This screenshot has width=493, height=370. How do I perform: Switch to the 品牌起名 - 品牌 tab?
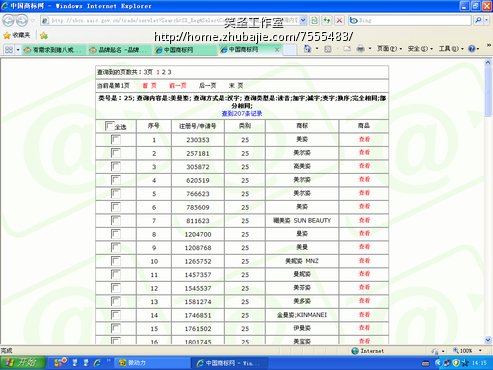[x=119, y=50]
